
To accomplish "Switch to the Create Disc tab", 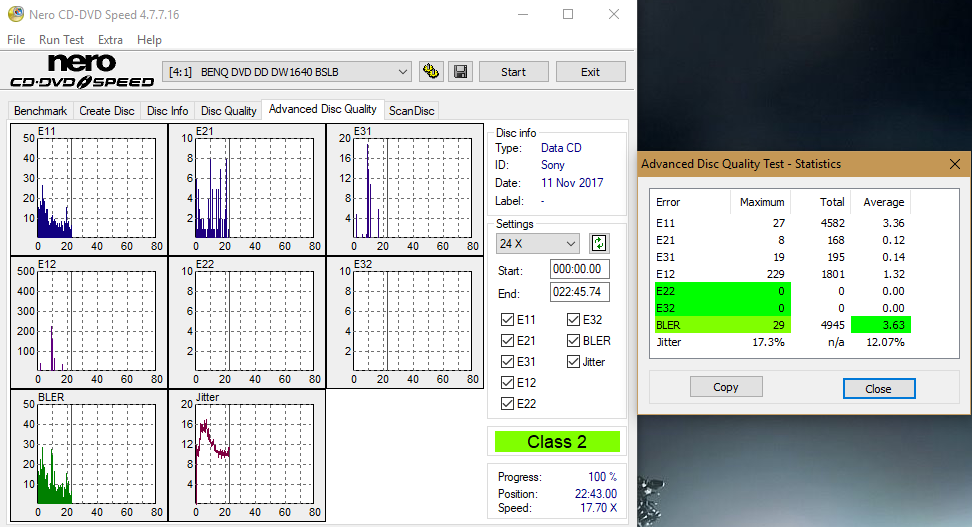I will tap(107, 111).
